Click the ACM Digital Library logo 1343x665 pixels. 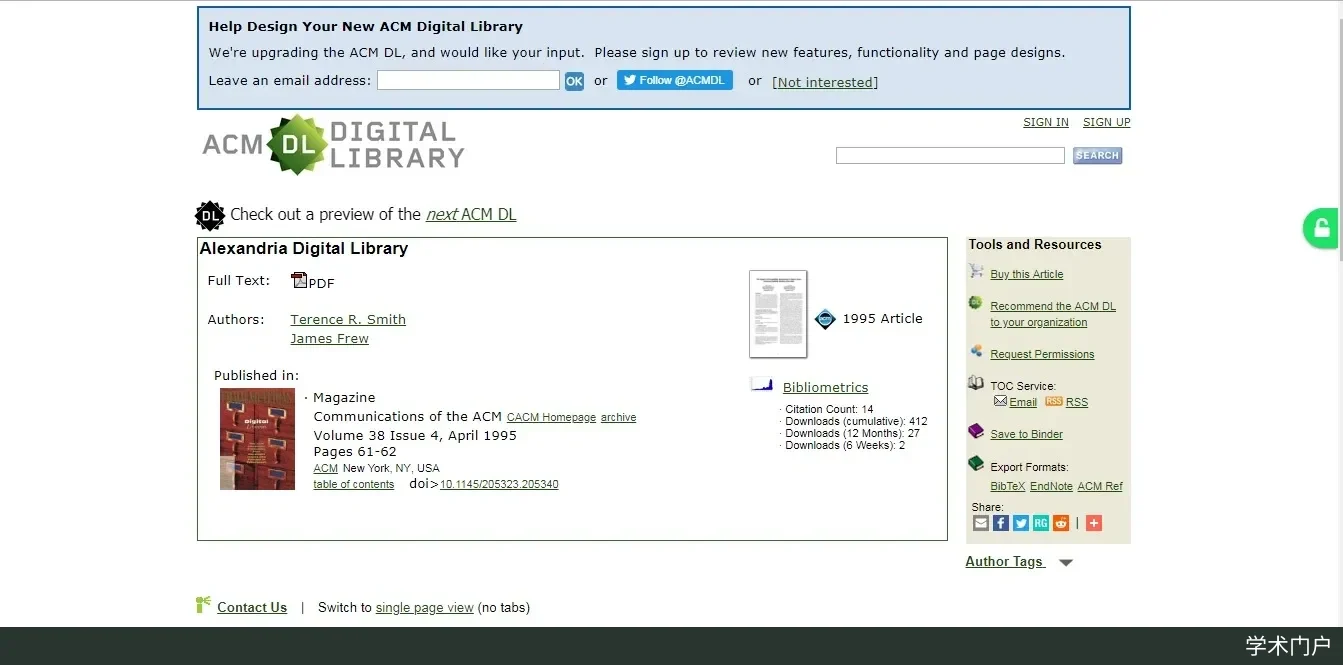[x=333, y=145]
